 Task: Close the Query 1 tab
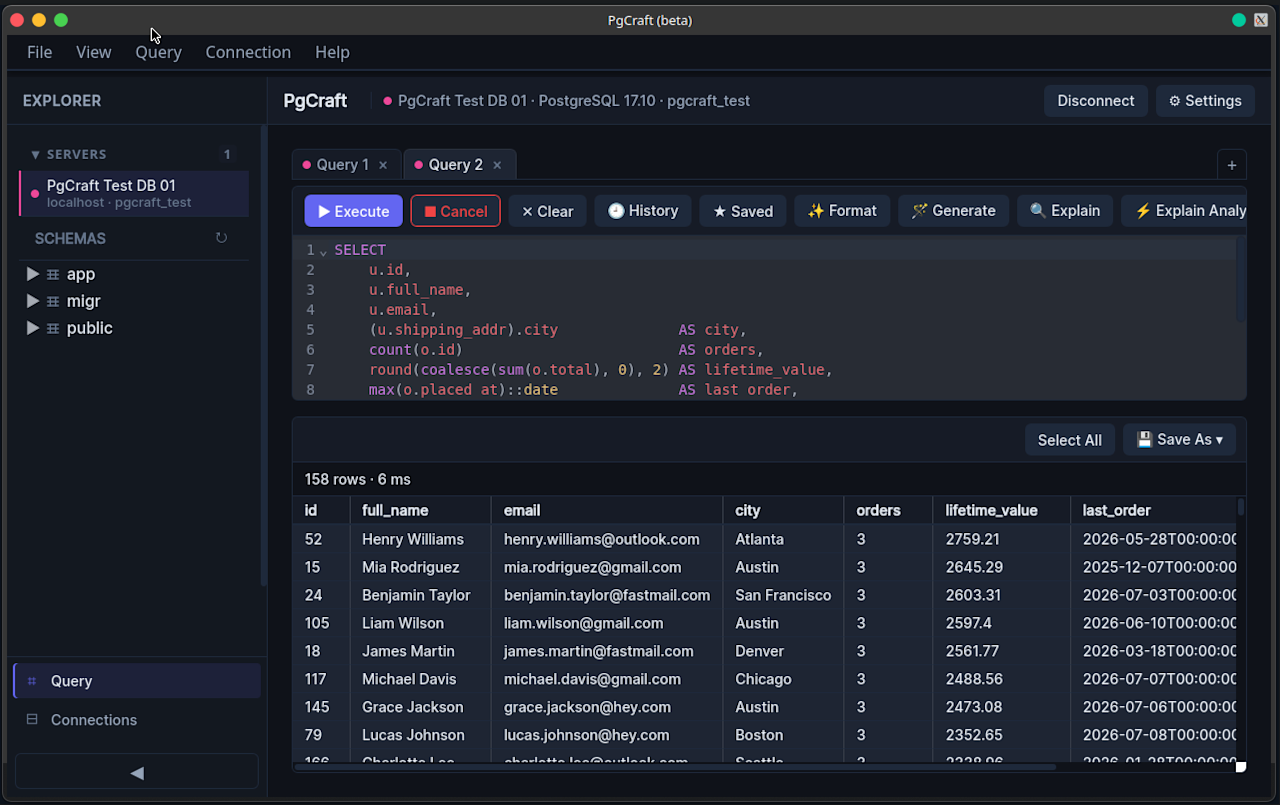[x=383, y=165]
